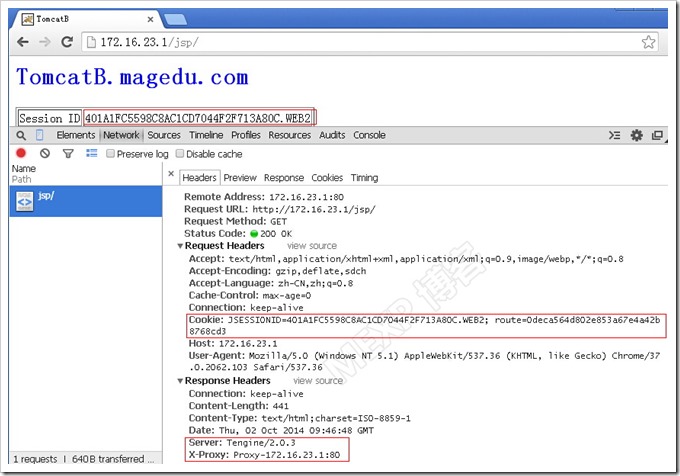Select the Network panel tab

[x=121, y=135]
